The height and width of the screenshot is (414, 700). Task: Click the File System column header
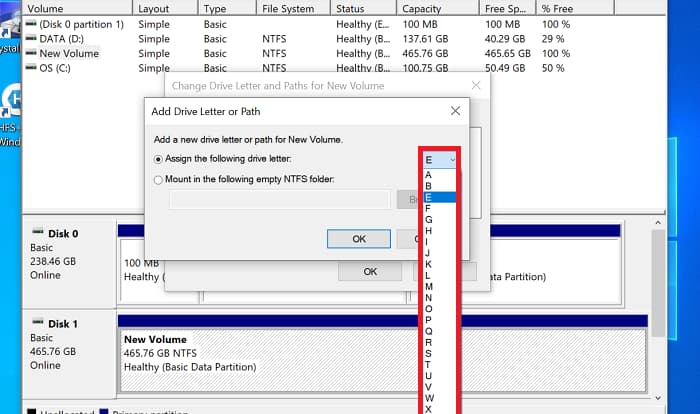[x=288, y=8]
